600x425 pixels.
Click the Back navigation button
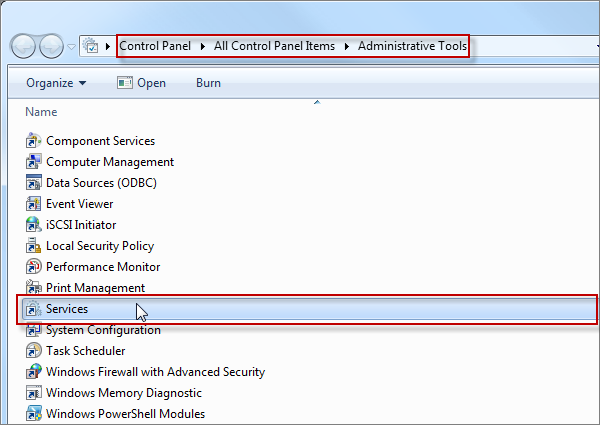24,46
